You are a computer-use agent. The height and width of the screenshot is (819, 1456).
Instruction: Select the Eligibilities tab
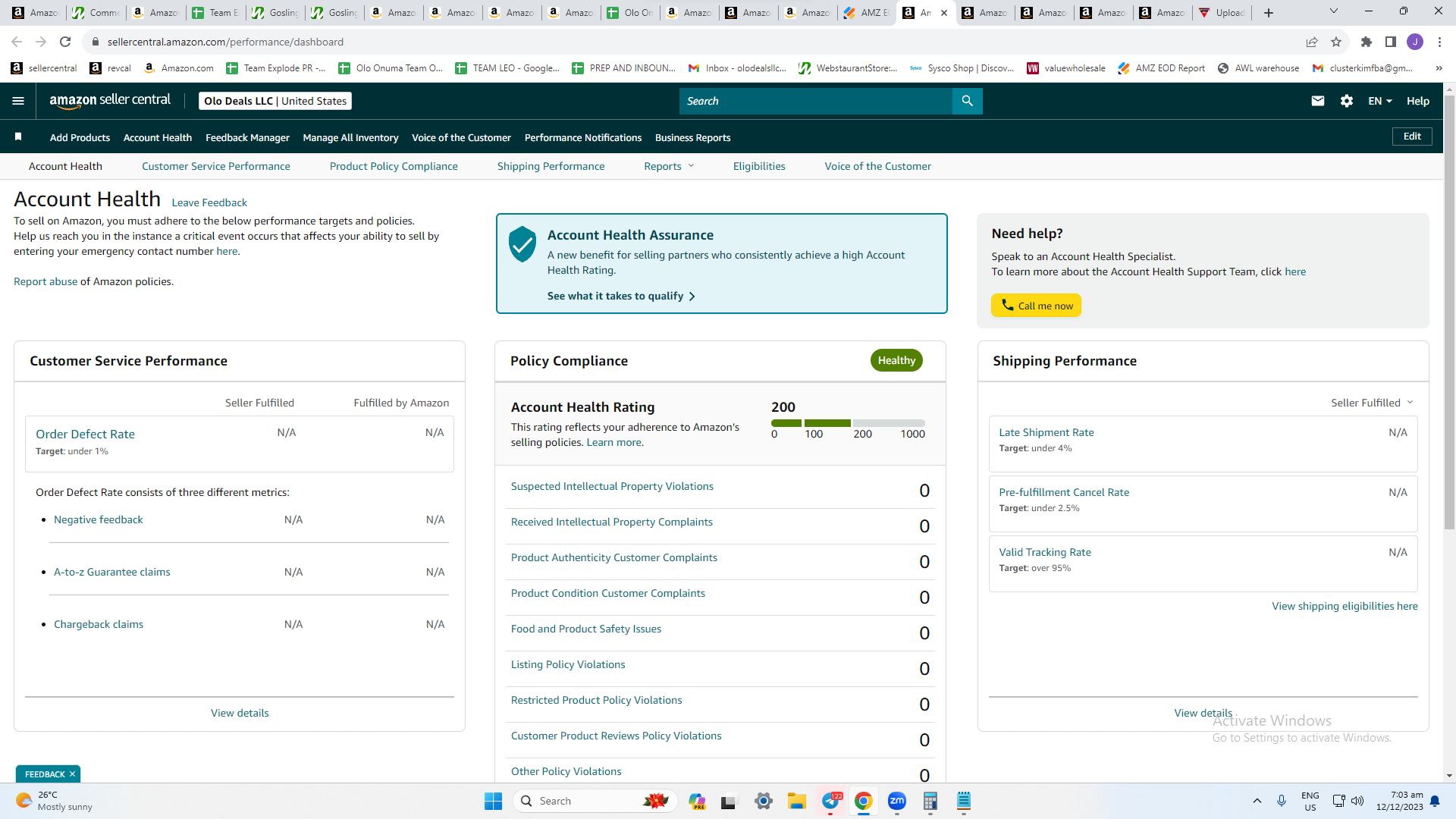tap(759, 166)
